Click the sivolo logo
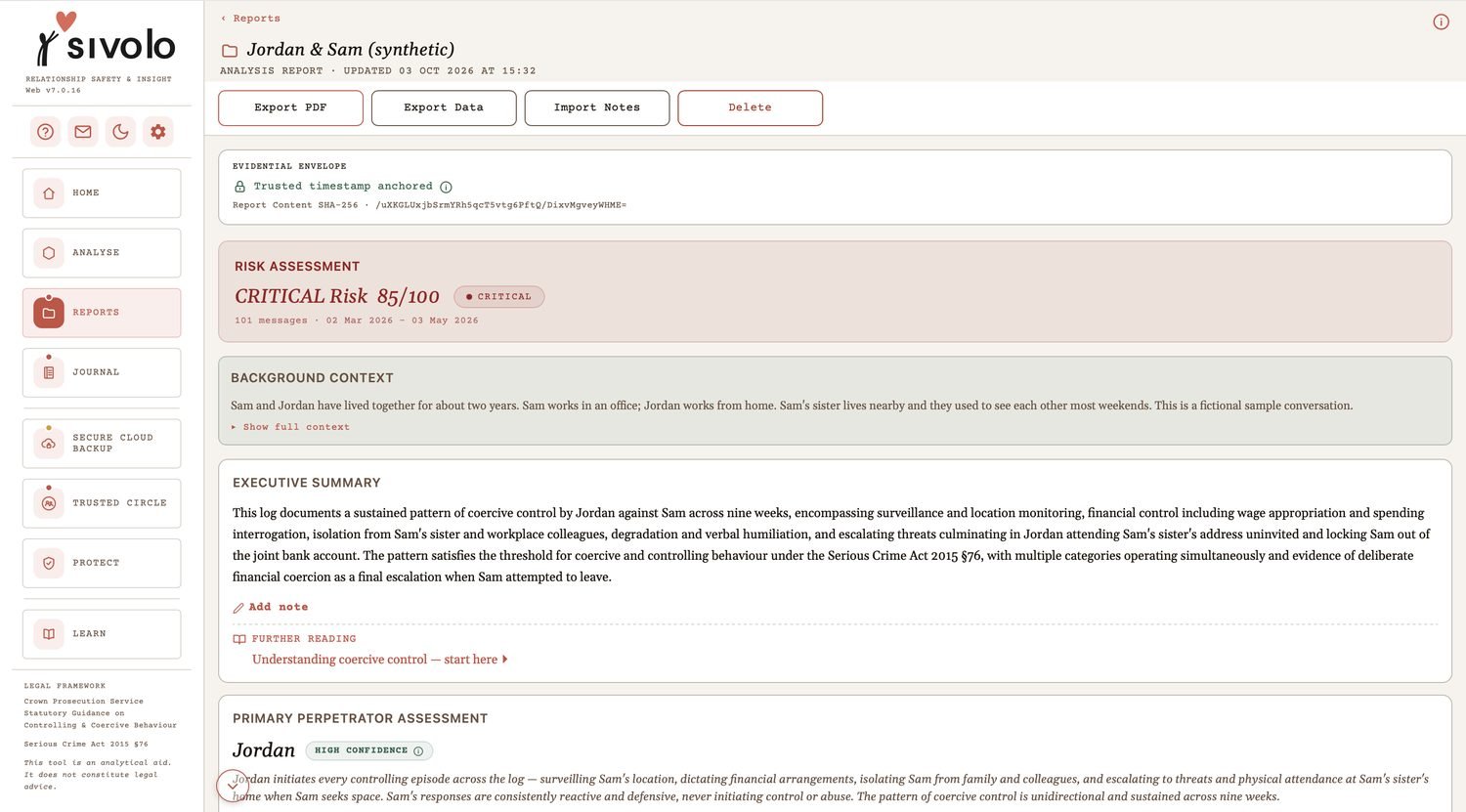This screenshot has height=812, width=1466. [106, 39]
